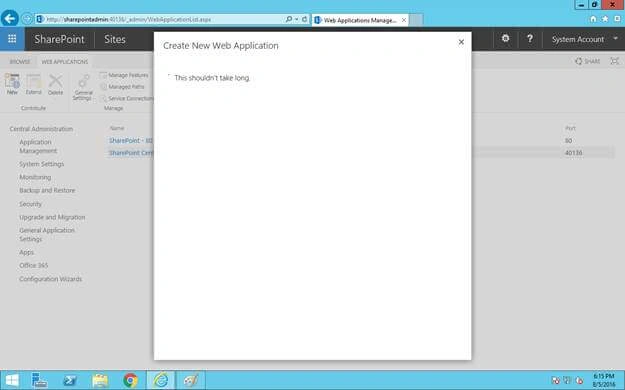Open the Windows Start button

[x=12, y=380]
